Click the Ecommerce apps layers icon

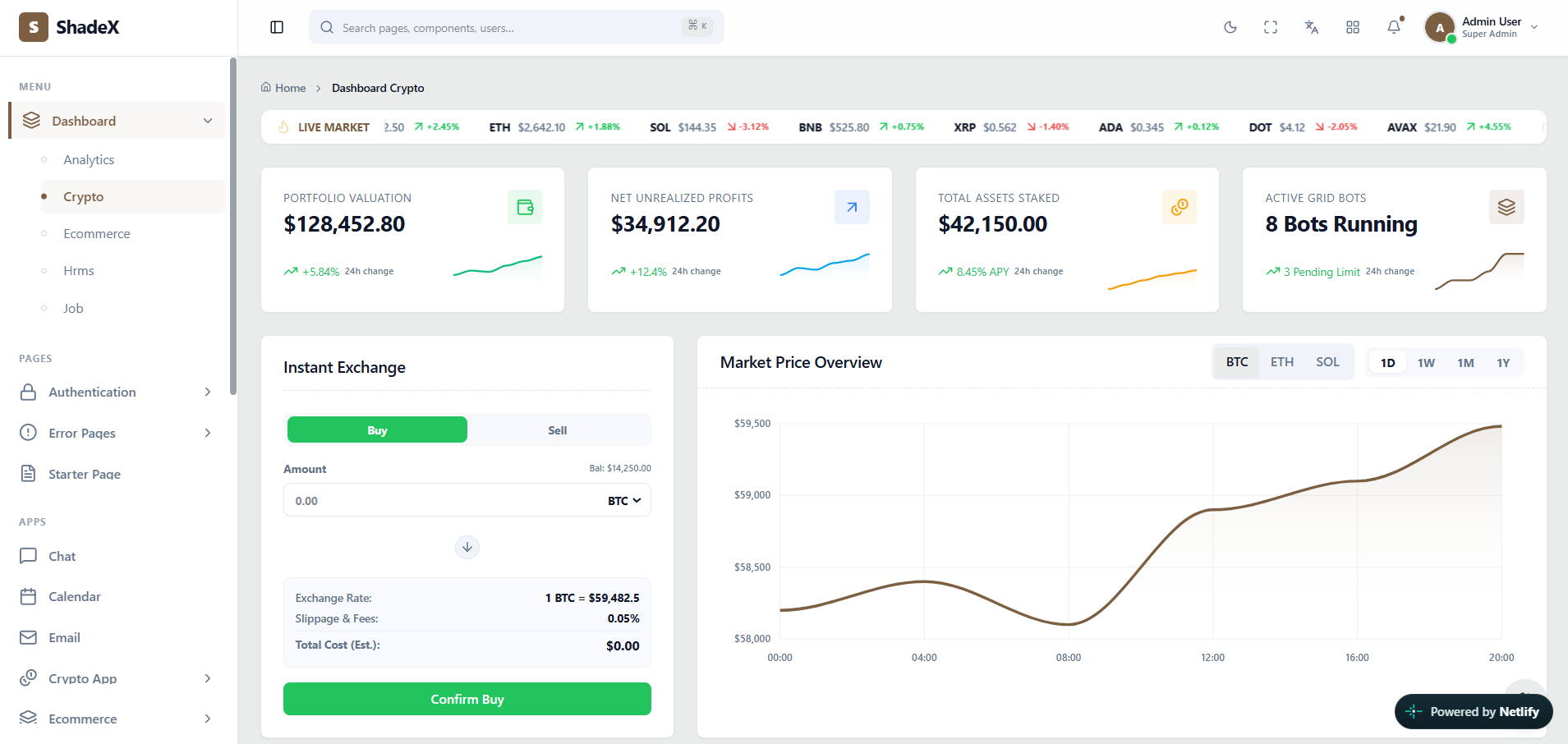28,718
